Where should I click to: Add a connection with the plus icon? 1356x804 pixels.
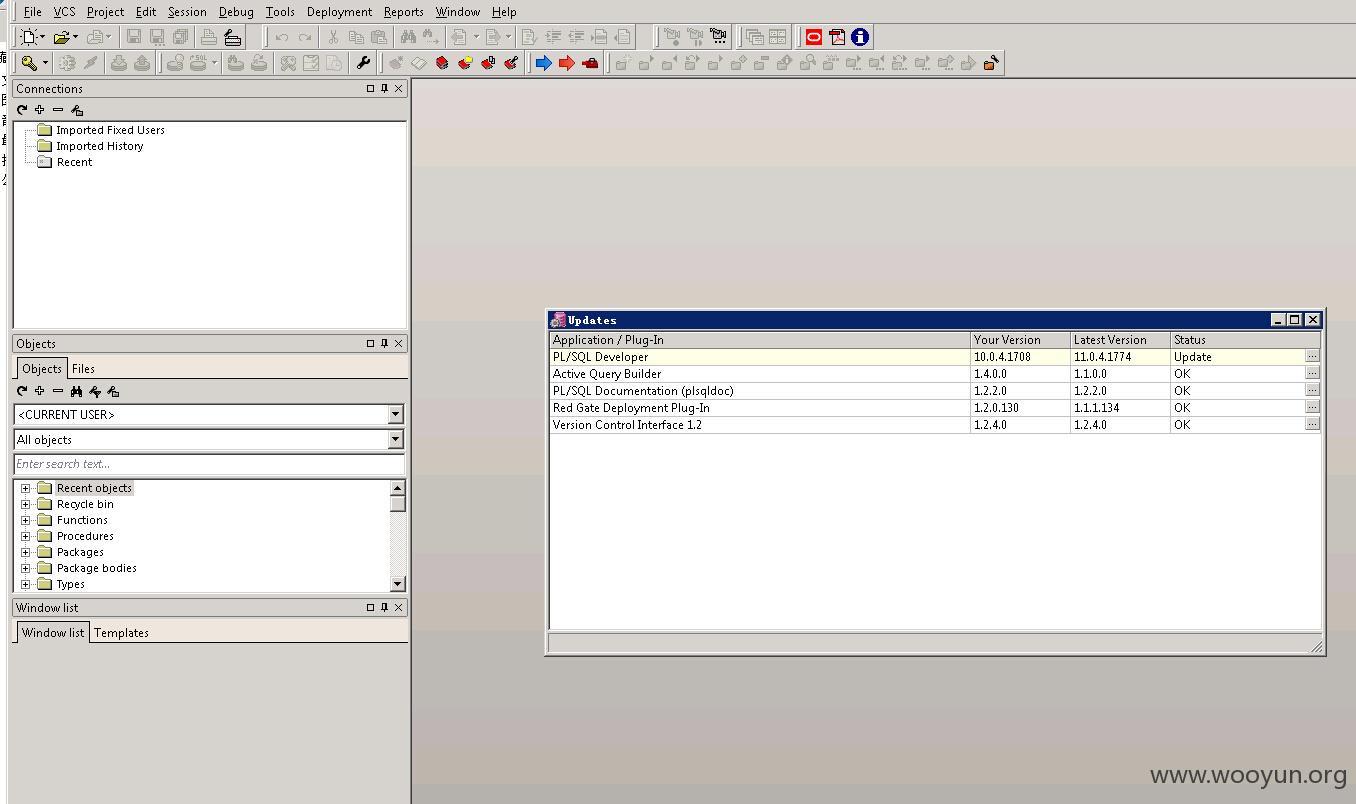coord(39,110)
